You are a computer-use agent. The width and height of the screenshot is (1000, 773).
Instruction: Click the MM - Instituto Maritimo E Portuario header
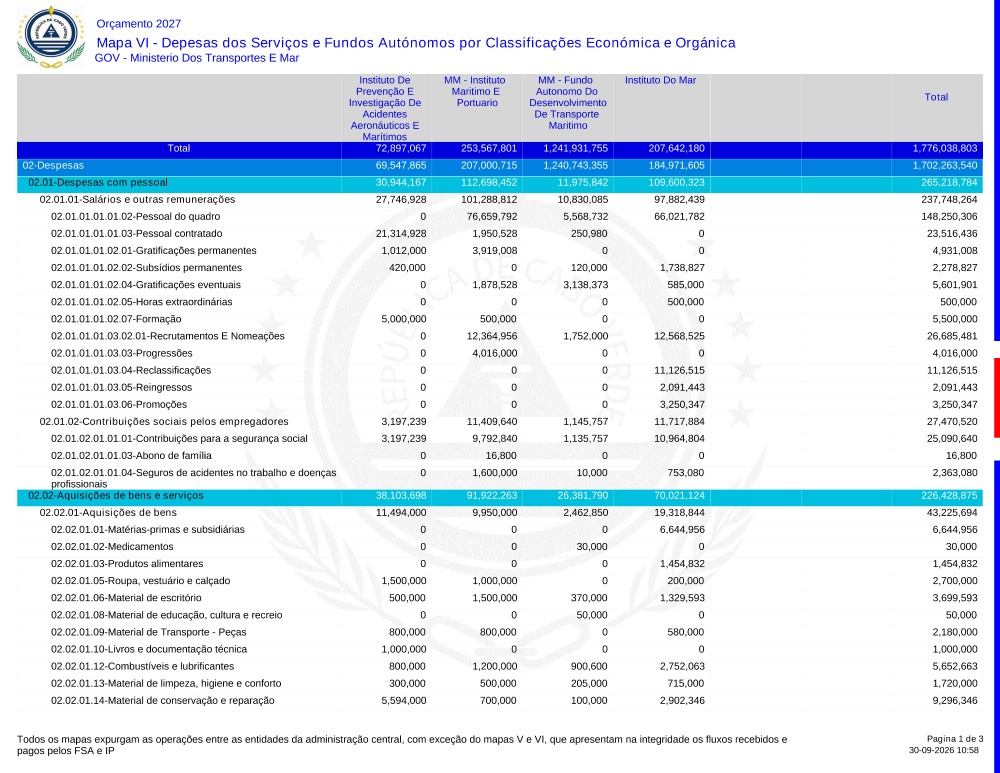pyautogui.click(x=475, y=91)
